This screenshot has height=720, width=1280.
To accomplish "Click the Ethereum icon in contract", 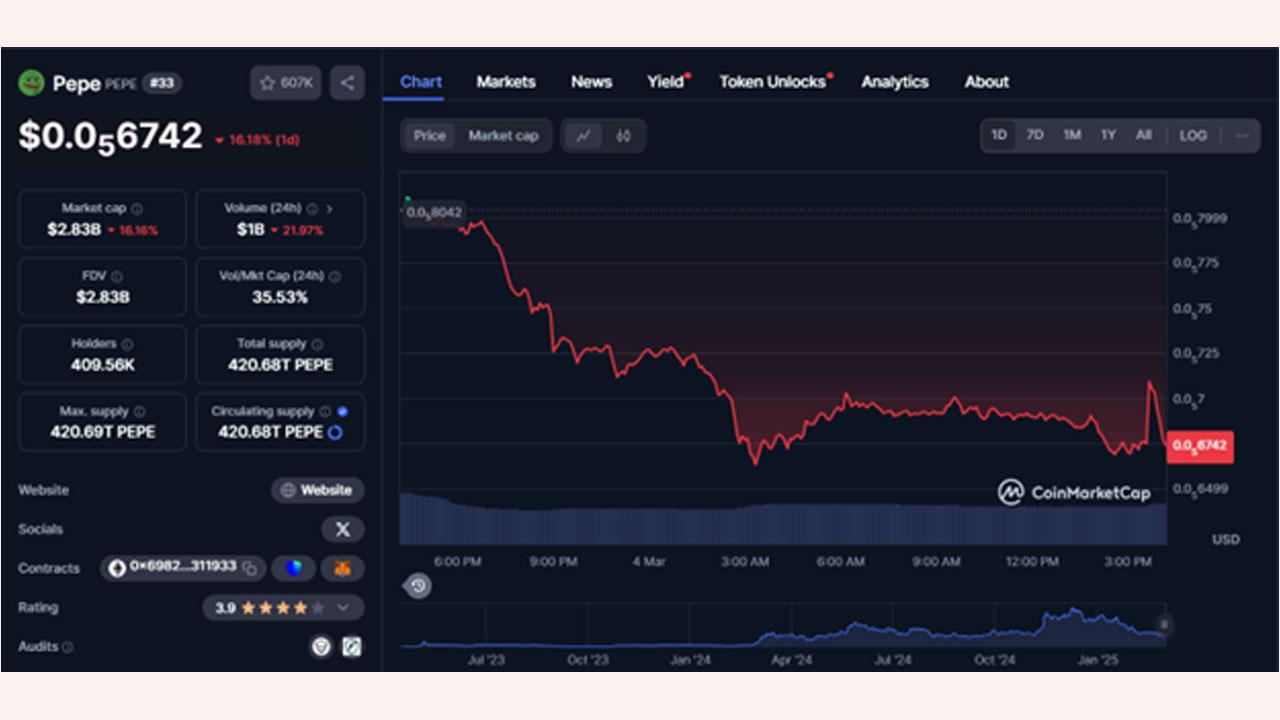I will (118, 568).
